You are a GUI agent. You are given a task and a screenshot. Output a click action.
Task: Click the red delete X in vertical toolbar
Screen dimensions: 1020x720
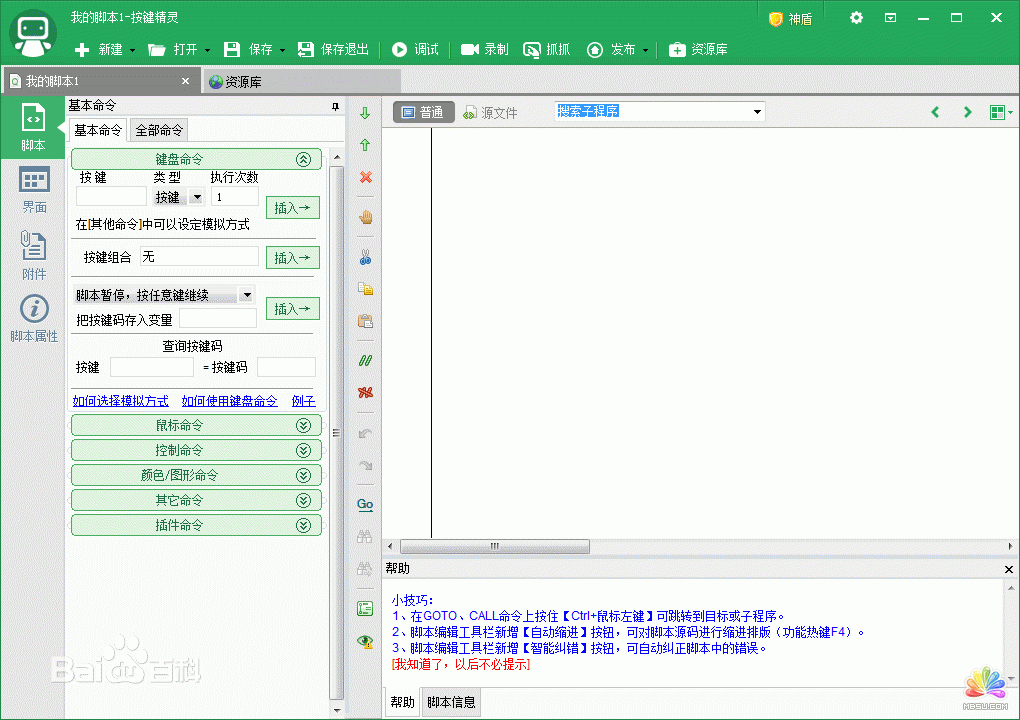click(x=365, y=177)
